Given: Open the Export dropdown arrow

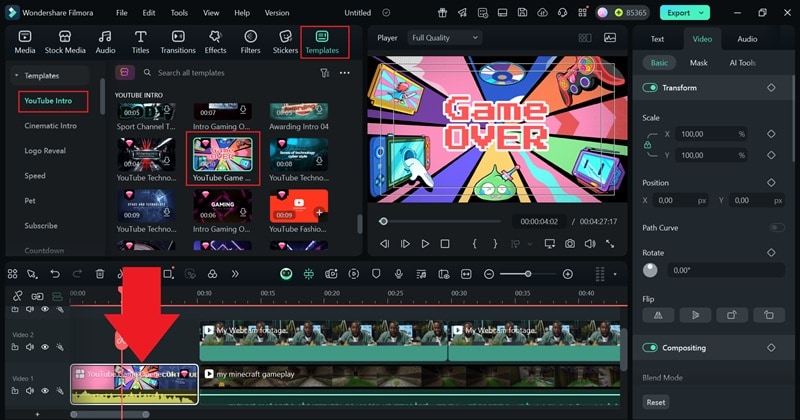Looking at the screenshot, I should (x=702, y=13).
